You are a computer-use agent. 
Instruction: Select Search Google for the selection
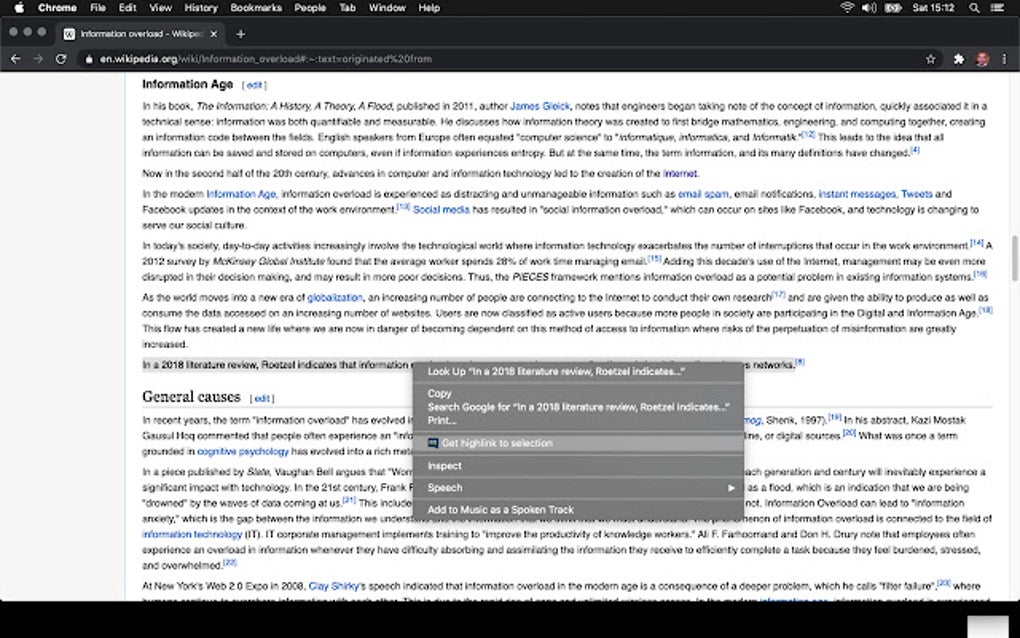(x=578, y=407)
